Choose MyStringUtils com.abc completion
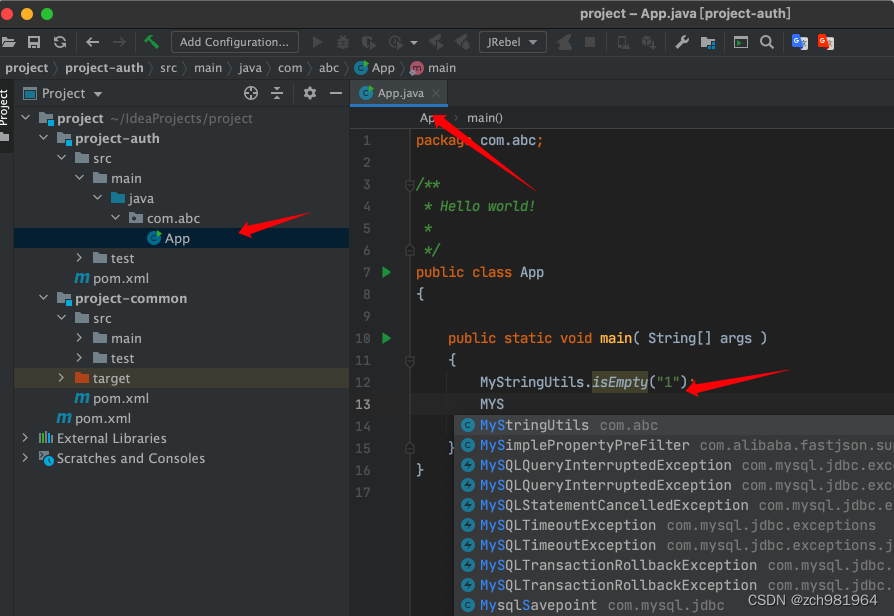 [674, 425]
